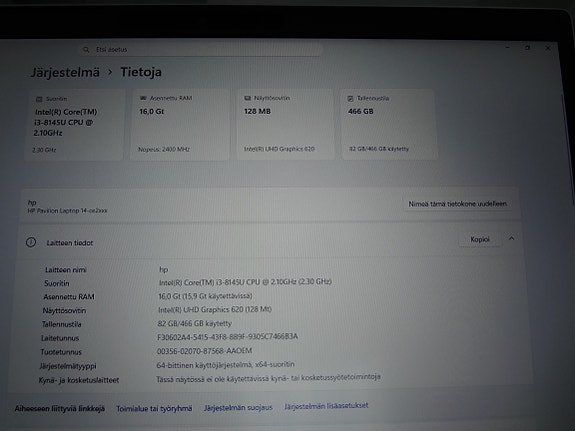Click '82 GB/466 GB käytetty' row value
The image size is (575, 431).
(x=194, y=324)
